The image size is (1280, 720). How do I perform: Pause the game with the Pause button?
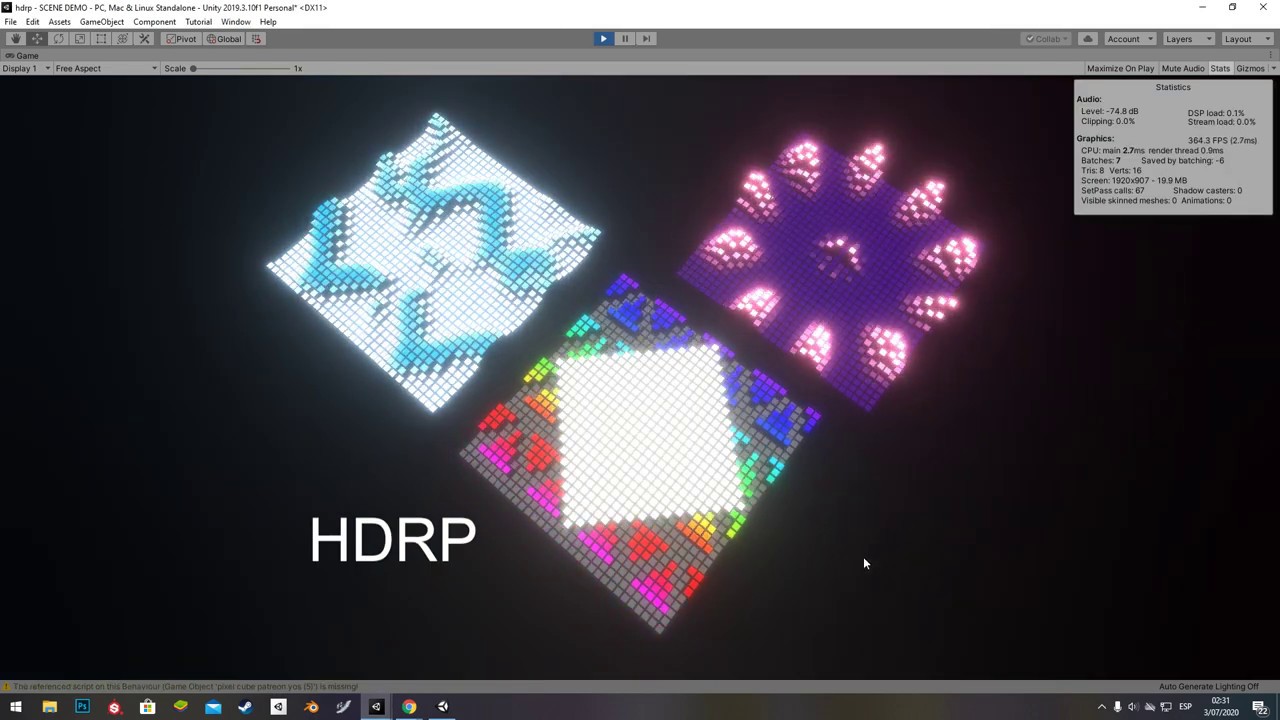[625, 39]
